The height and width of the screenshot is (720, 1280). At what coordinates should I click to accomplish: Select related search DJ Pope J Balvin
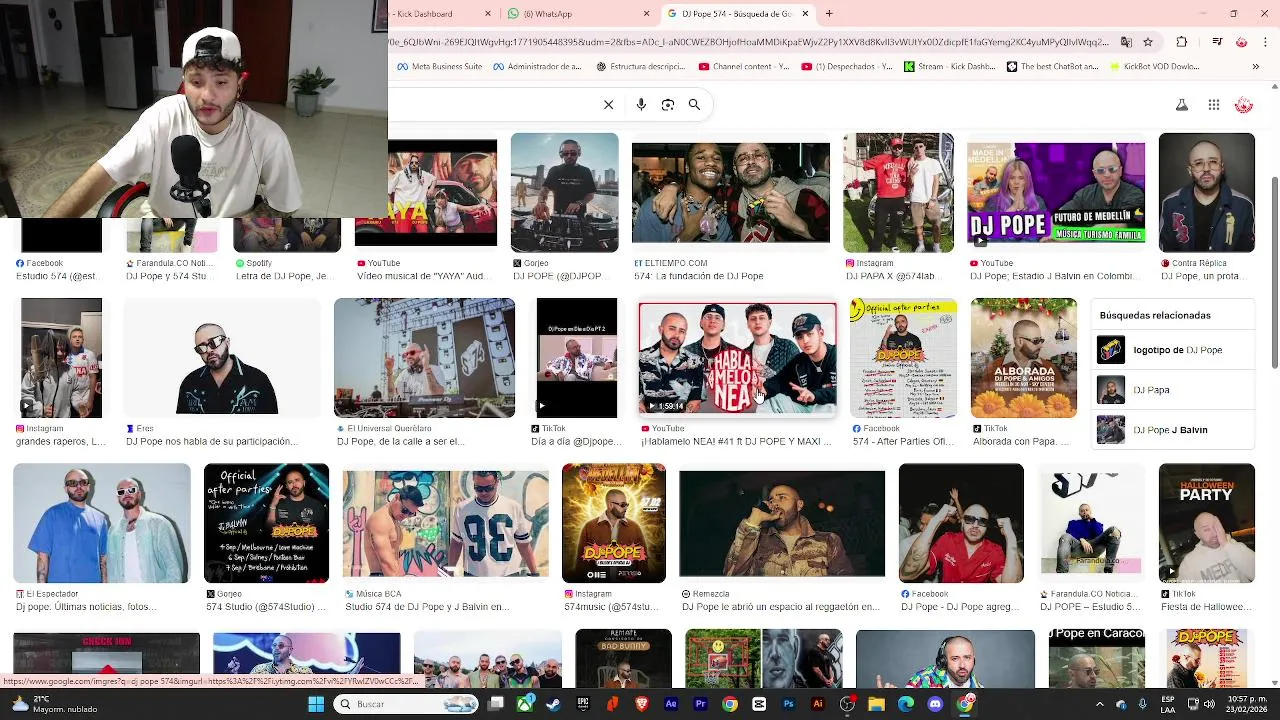pyautogui.click(x=1173, y=430)
